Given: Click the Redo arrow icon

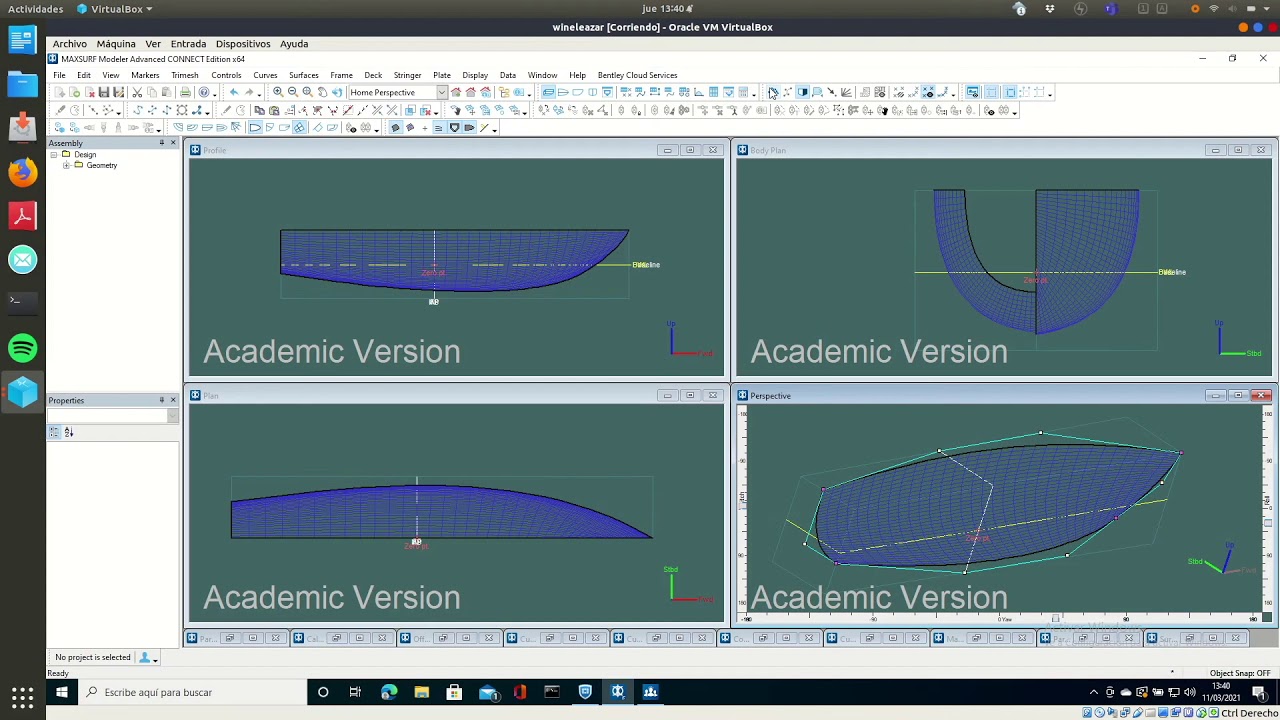Looking at the screenshot, I should pos(248,92).
